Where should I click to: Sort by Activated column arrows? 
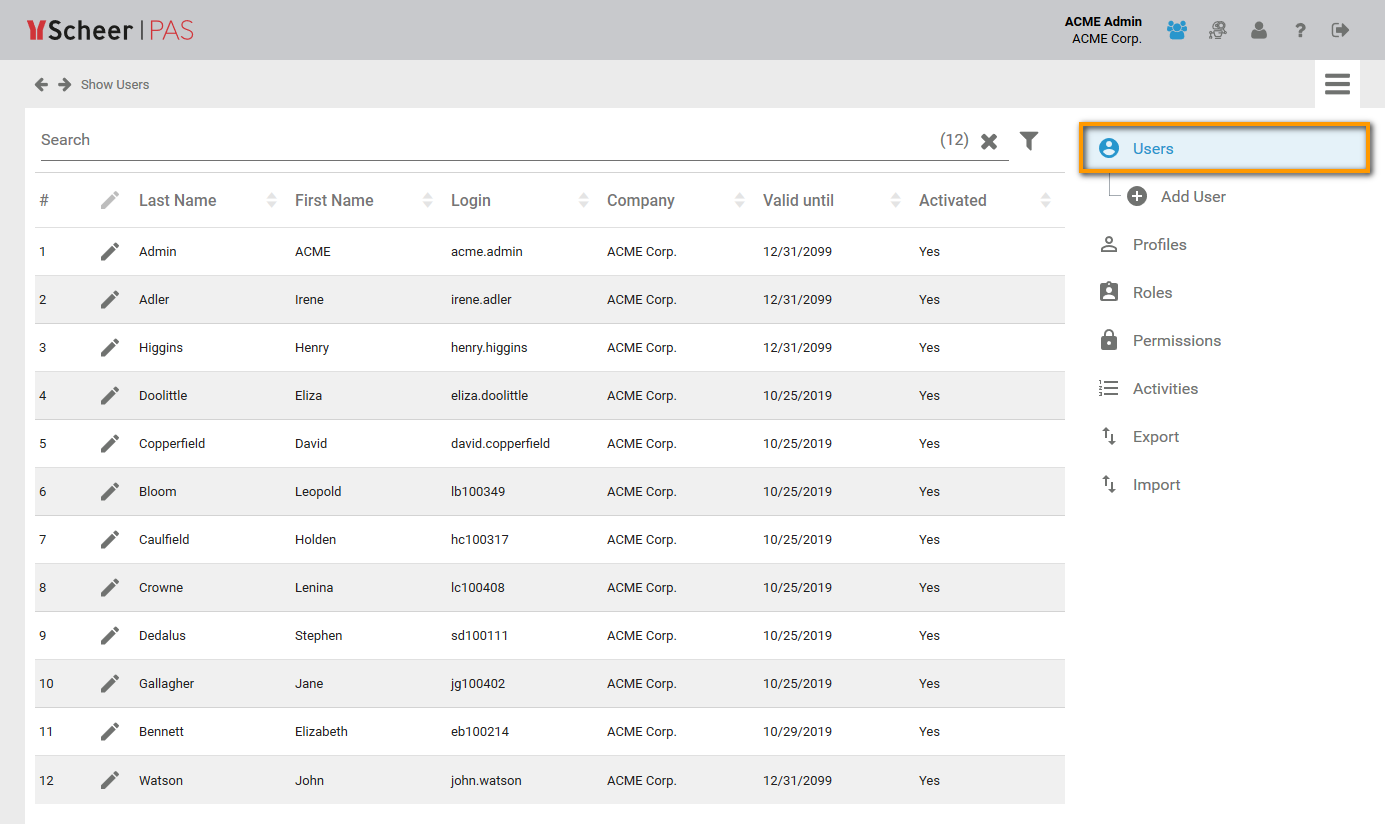click(x=1045, y=201)
